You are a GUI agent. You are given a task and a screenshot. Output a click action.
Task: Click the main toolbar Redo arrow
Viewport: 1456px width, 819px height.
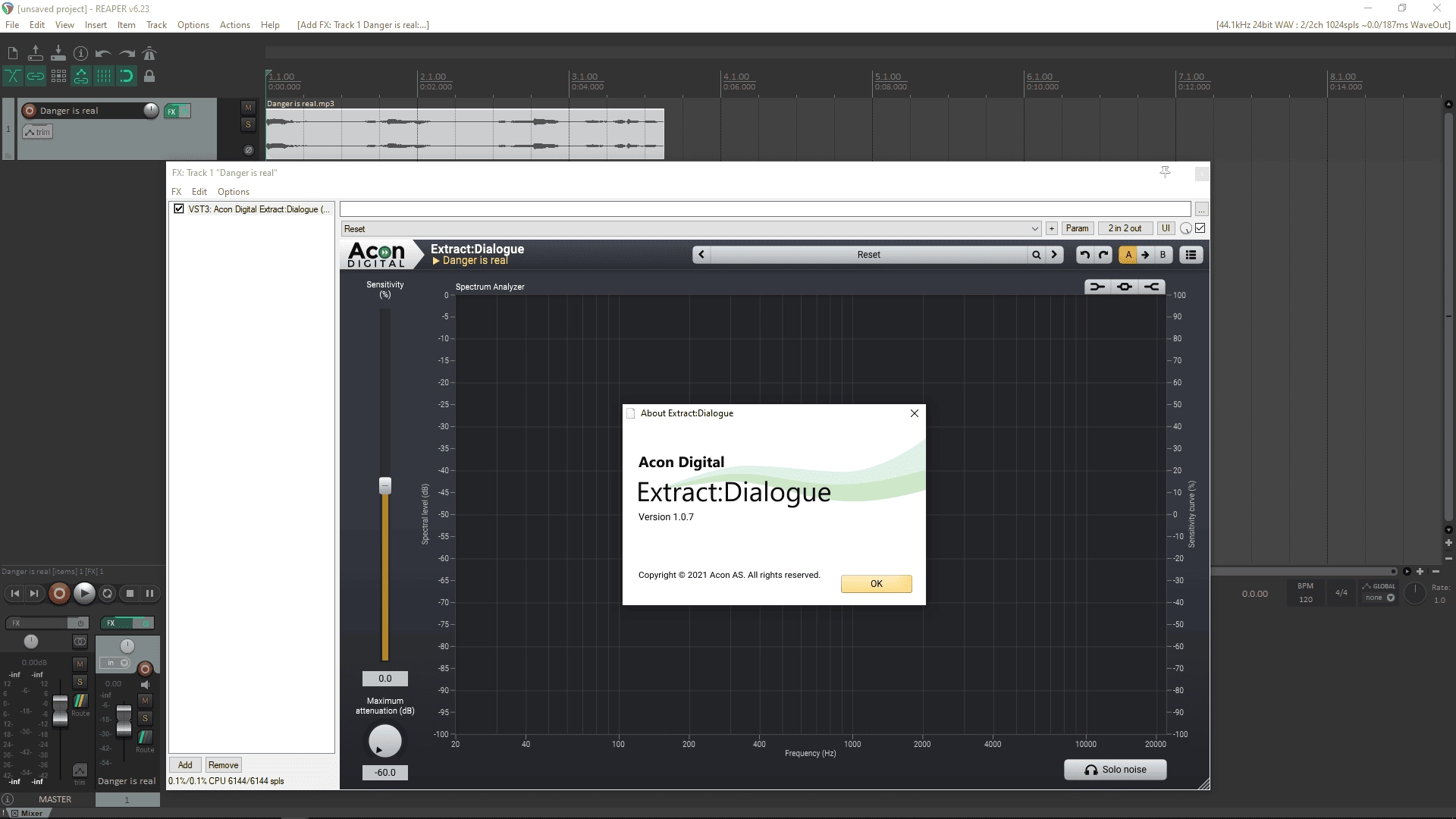tap(127, 53)
